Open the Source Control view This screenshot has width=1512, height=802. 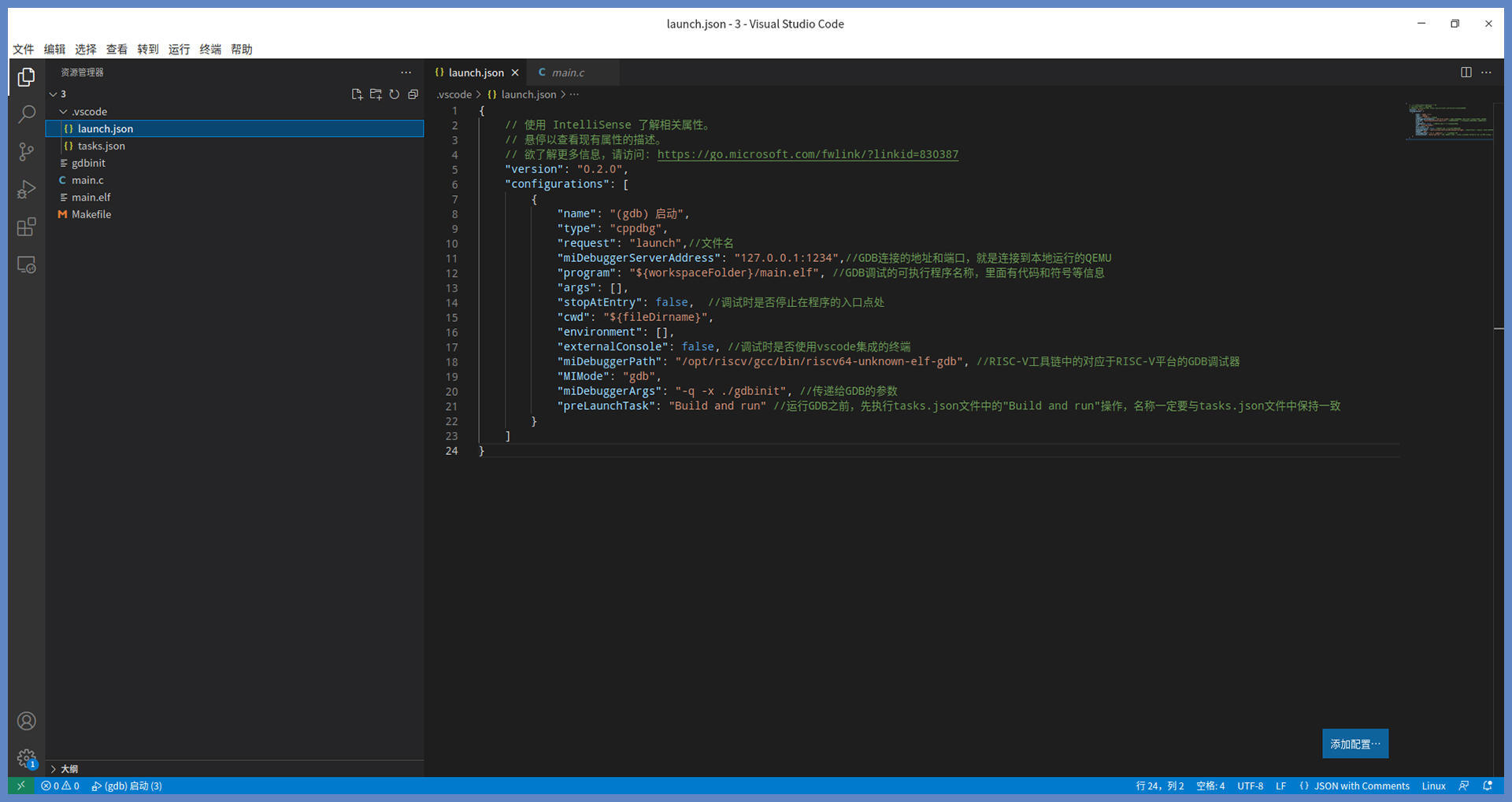click(26, 152)
